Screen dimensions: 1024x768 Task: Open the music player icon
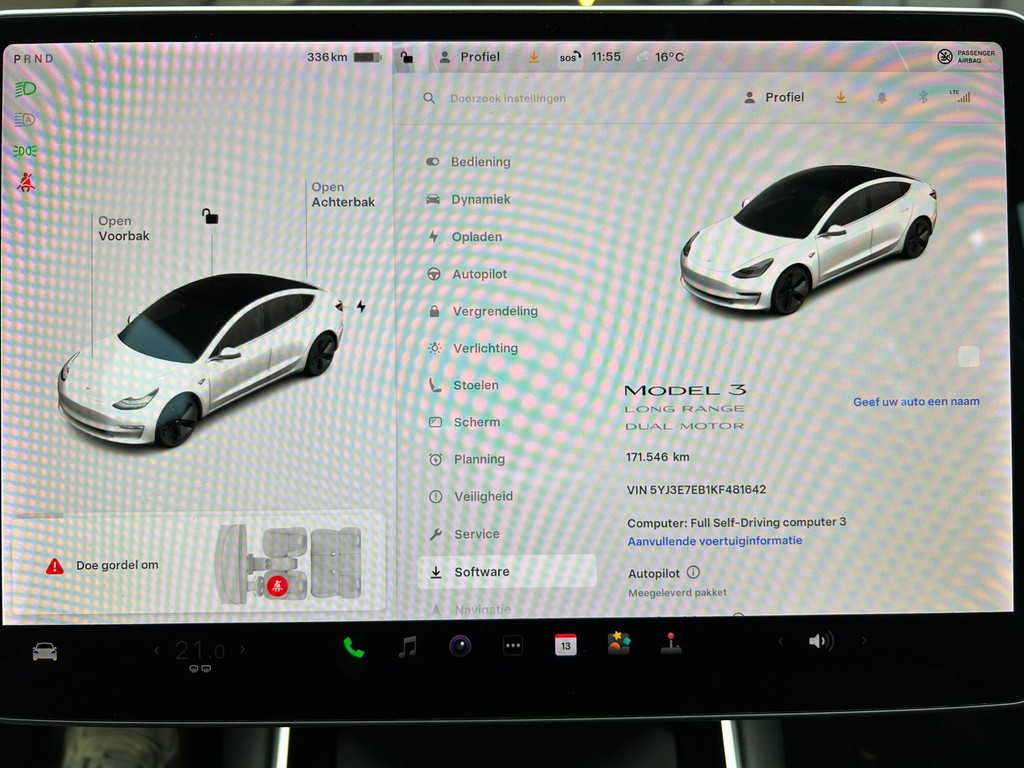(407, 647)
